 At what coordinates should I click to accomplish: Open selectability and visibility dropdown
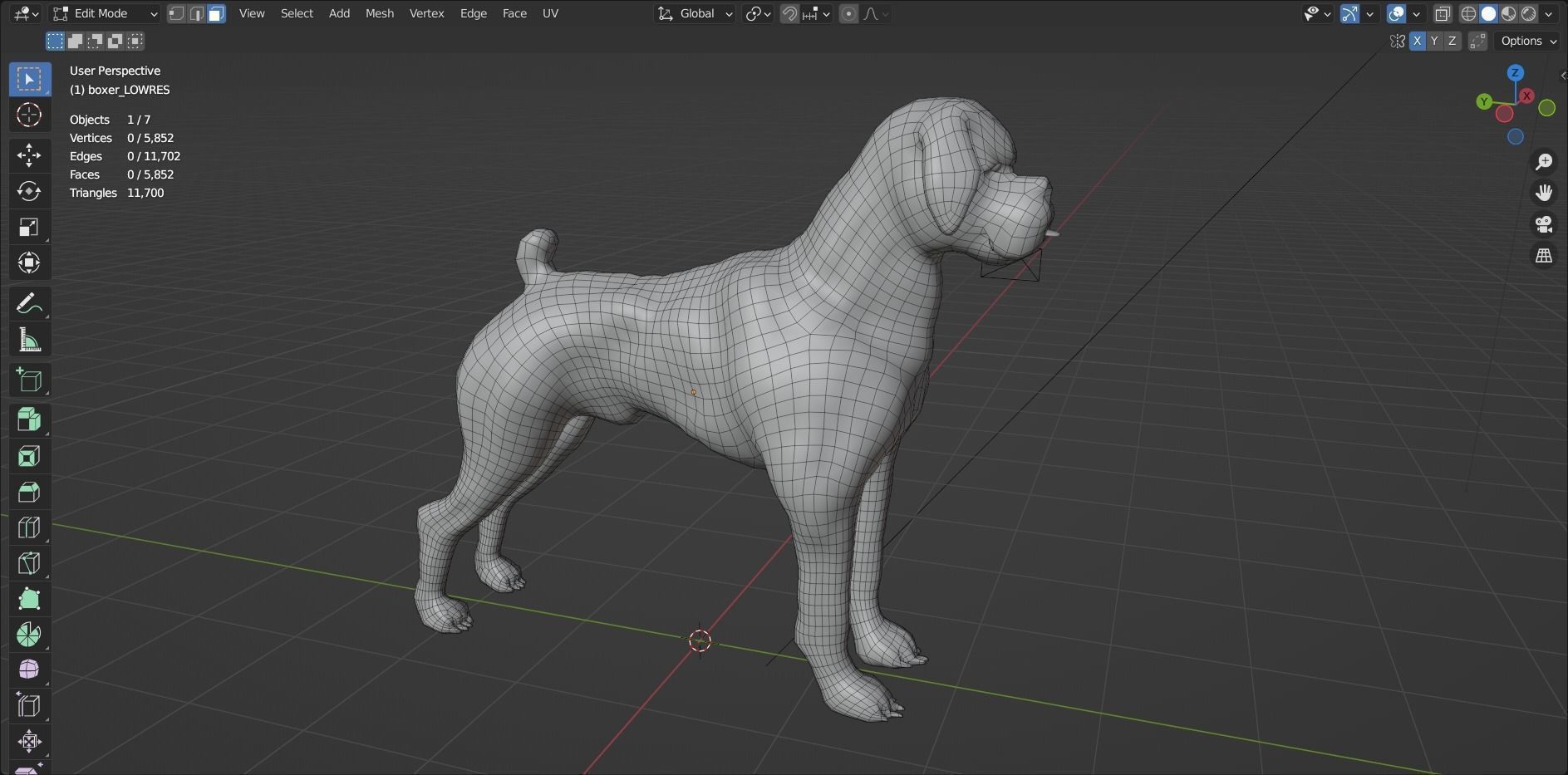coord(1317,13)
